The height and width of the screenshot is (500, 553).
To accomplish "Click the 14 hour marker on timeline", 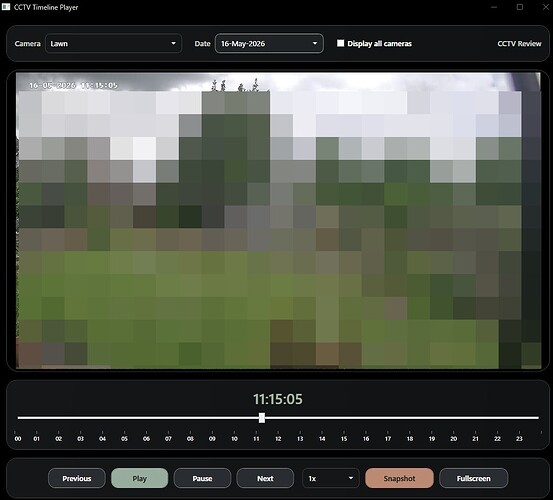I will click(322, 439).
